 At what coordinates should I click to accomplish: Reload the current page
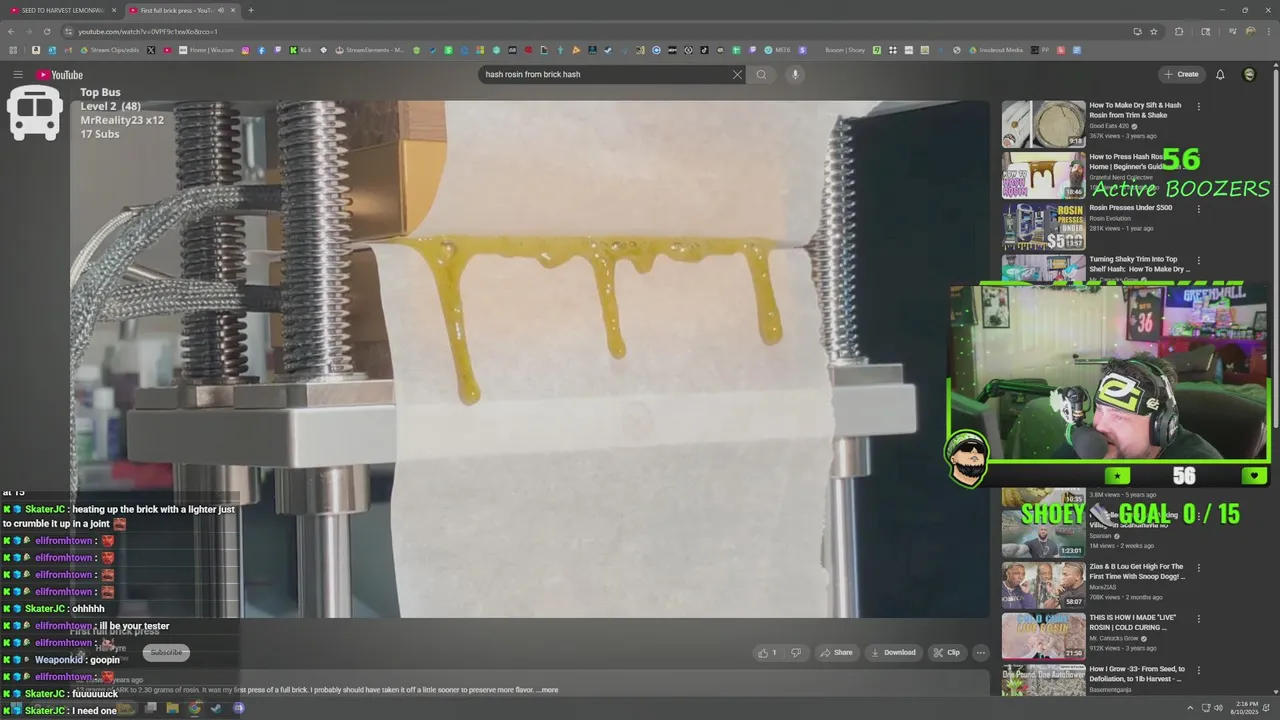[47, 31]
